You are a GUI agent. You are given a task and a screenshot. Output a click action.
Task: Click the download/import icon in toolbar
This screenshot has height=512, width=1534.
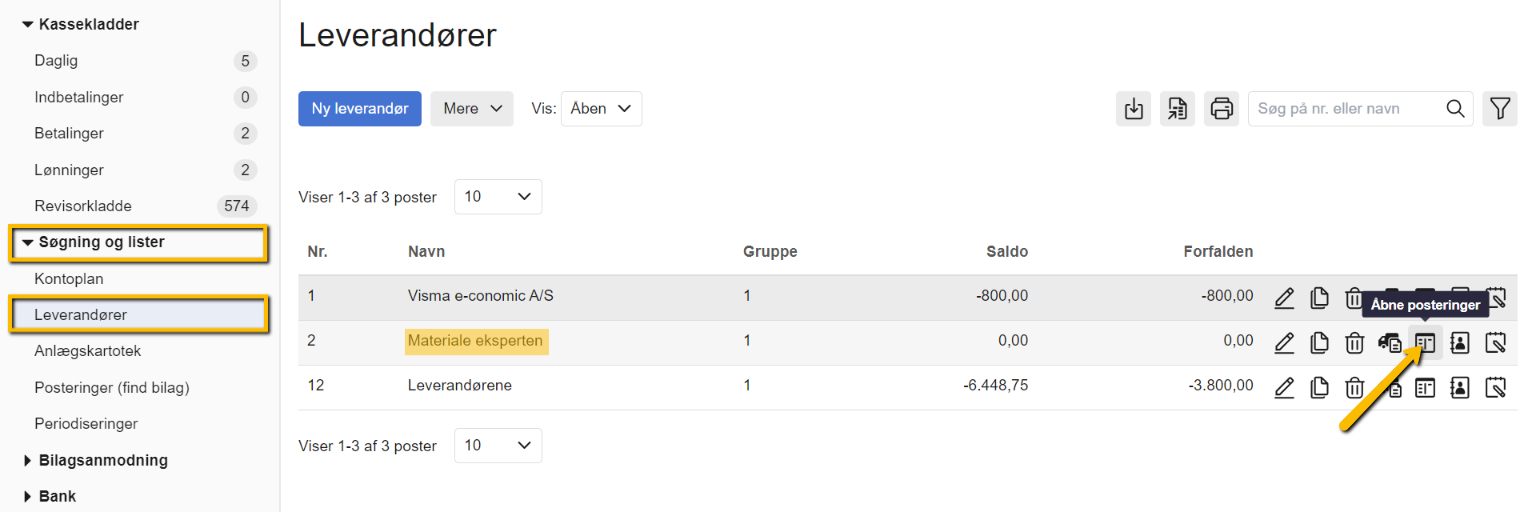pos(1133,109)
